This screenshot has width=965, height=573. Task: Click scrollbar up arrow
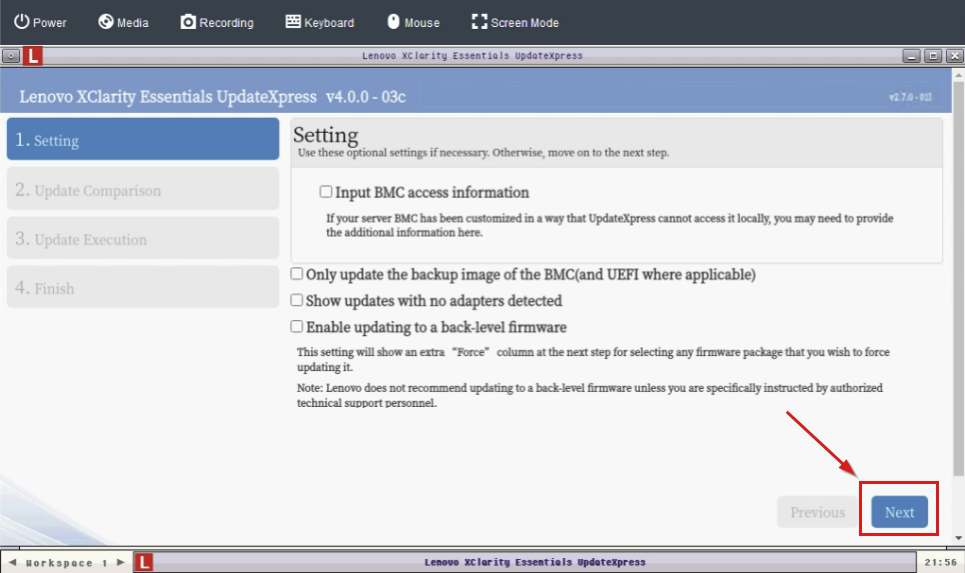[x=958, y=74]
